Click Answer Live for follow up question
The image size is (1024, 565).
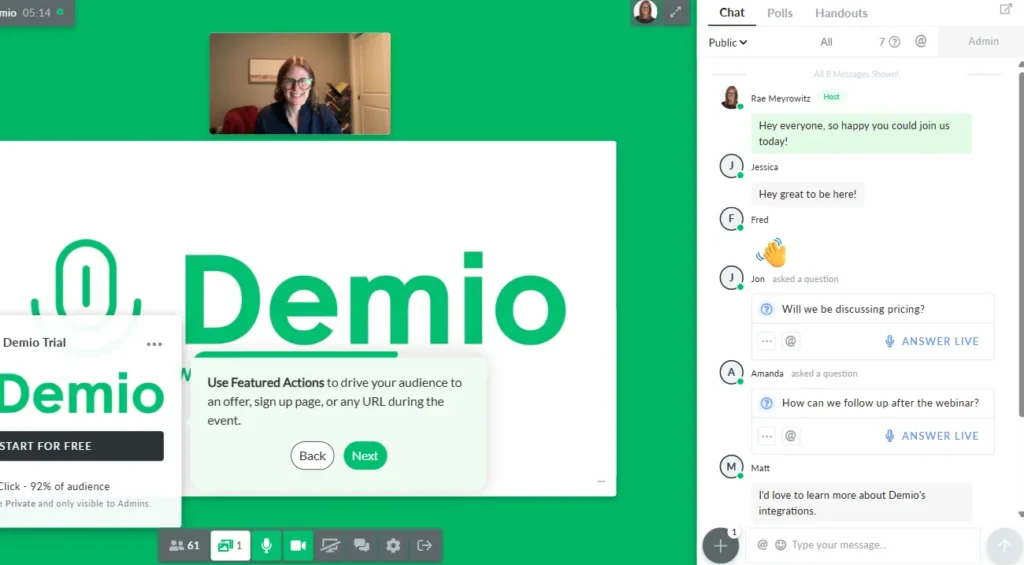tap(932, 436)
